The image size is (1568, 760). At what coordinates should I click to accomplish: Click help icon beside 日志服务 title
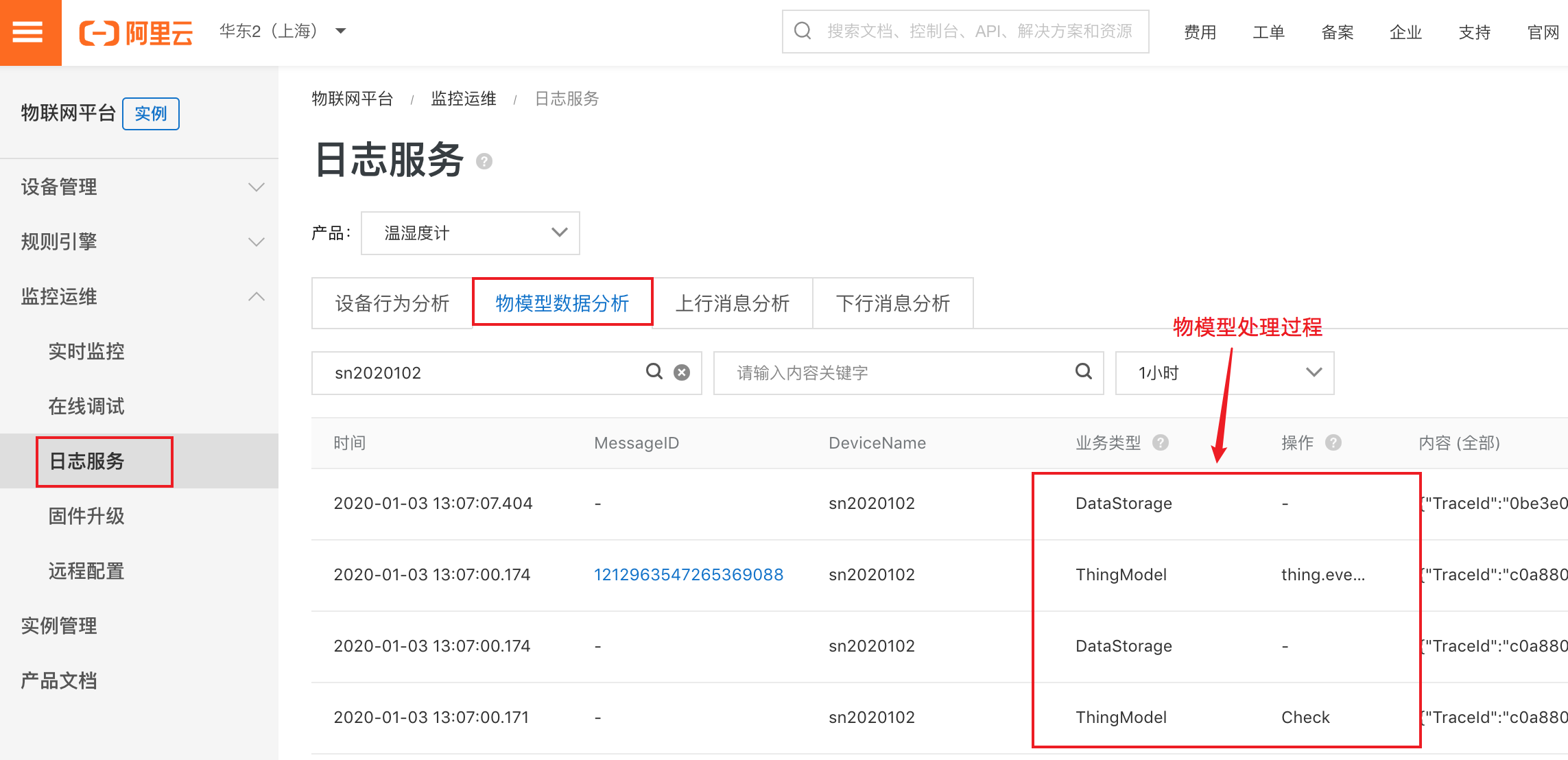tap(484, 161)
